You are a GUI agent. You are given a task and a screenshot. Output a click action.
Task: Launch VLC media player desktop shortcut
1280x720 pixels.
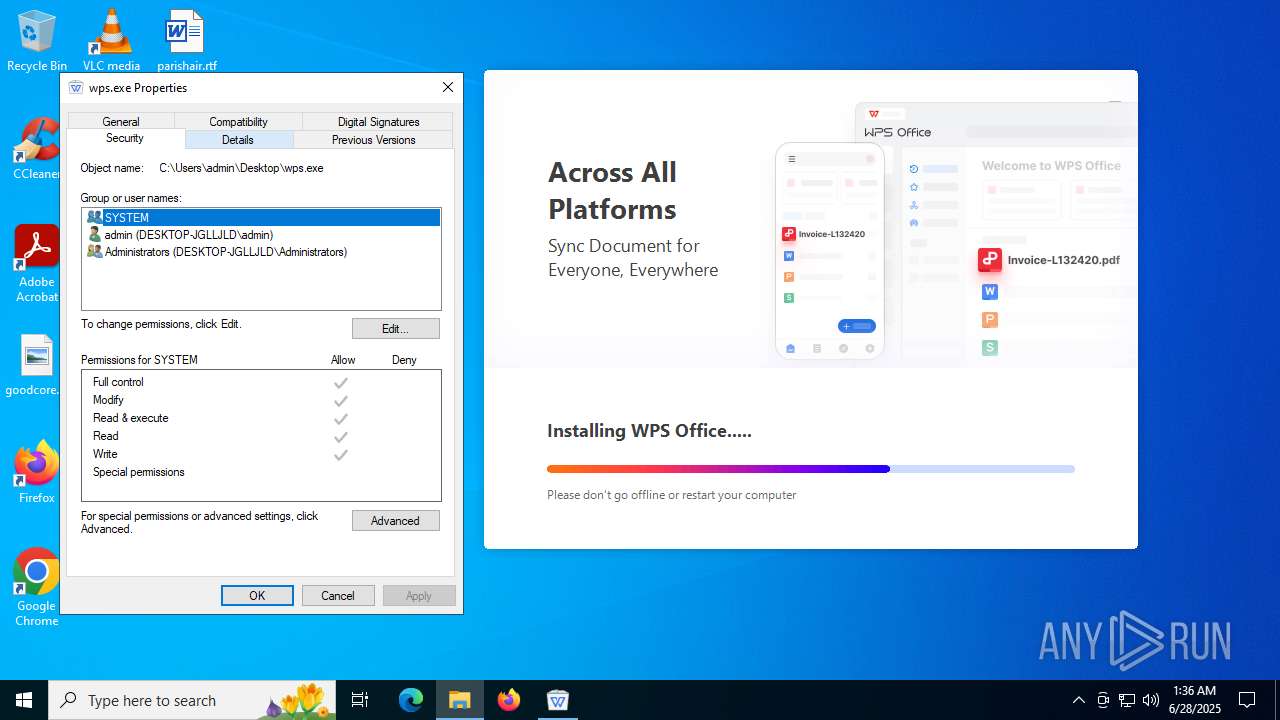111,40
